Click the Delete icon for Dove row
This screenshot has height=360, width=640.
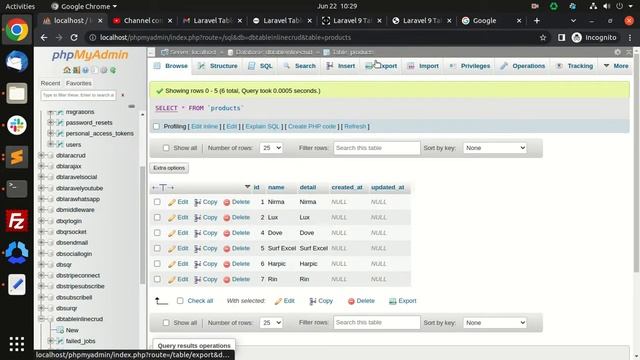227,233
